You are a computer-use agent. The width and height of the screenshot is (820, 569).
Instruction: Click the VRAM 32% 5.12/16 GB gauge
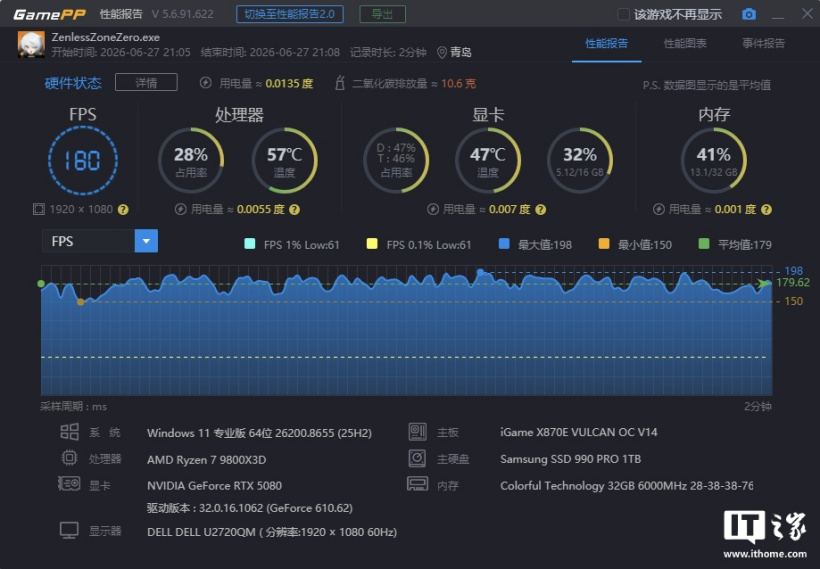580,160
